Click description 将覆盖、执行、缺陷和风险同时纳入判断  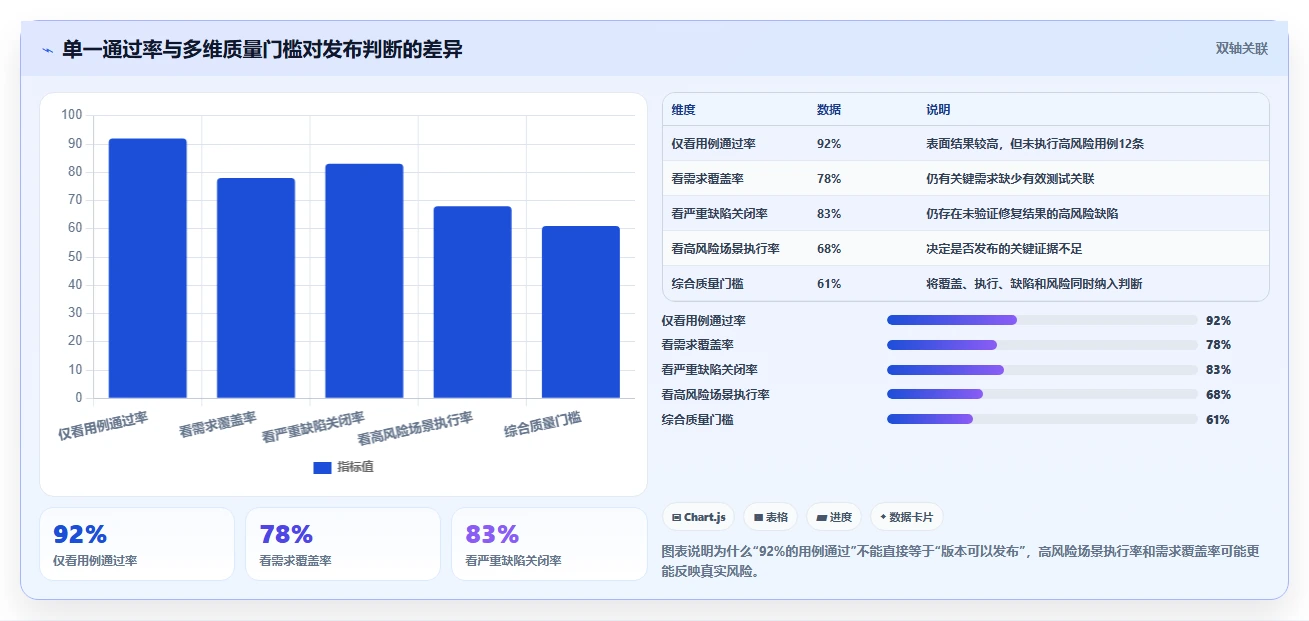point(1035,284)
